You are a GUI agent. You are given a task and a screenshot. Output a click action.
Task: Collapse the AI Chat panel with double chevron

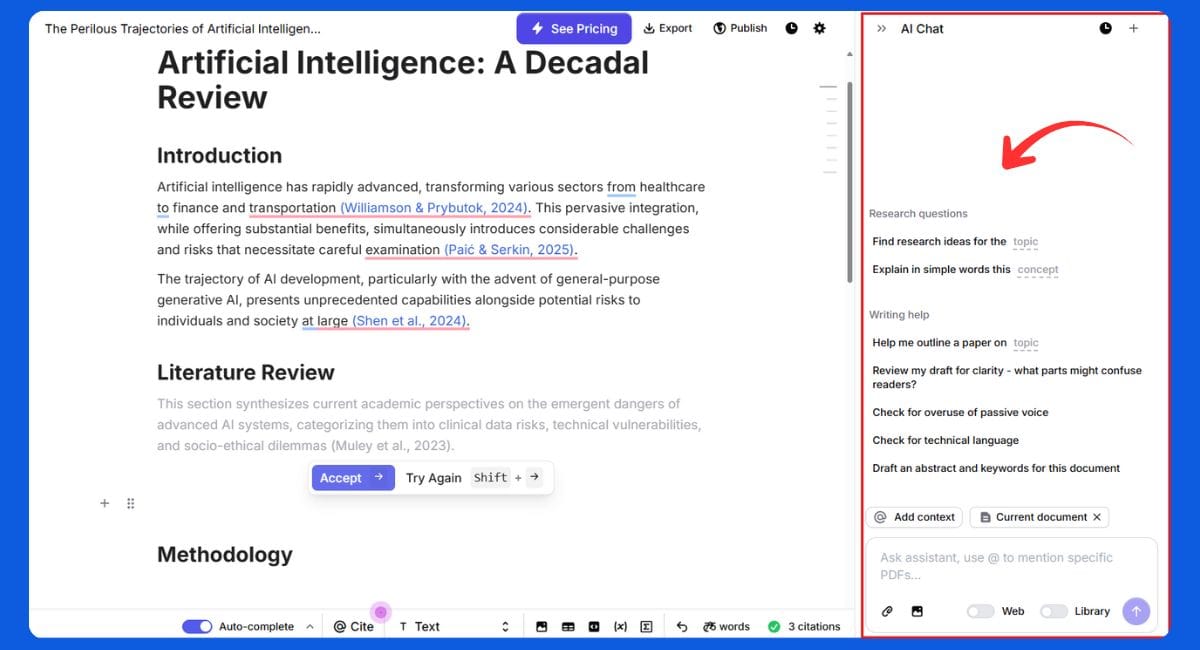pos(881,29)
